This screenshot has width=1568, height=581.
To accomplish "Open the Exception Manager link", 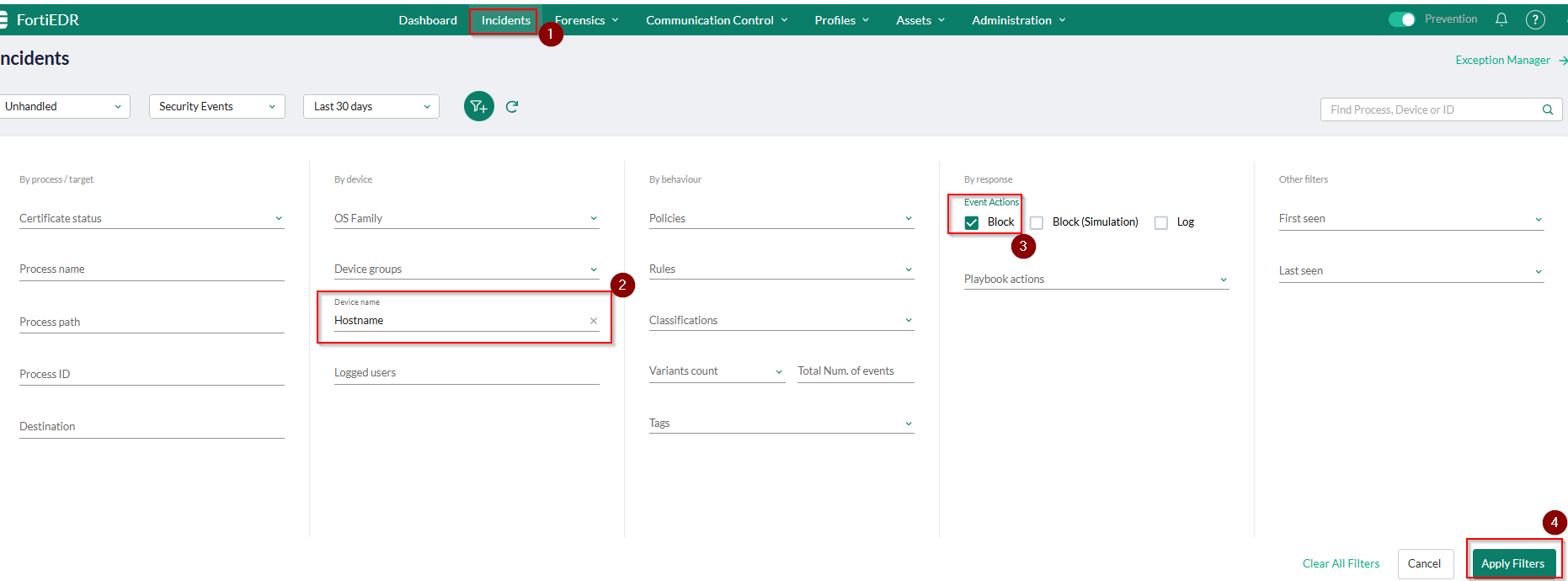I will tap(1502, 60).
